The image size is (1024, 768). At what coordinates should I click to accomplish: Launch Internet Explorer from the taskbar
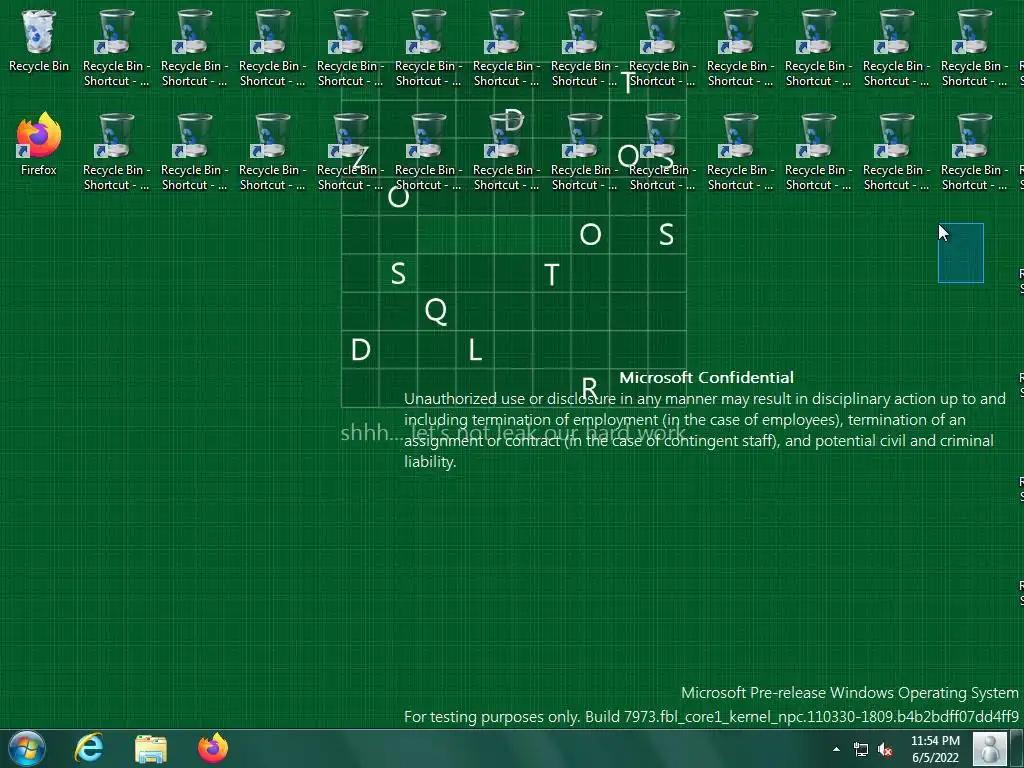88,748
